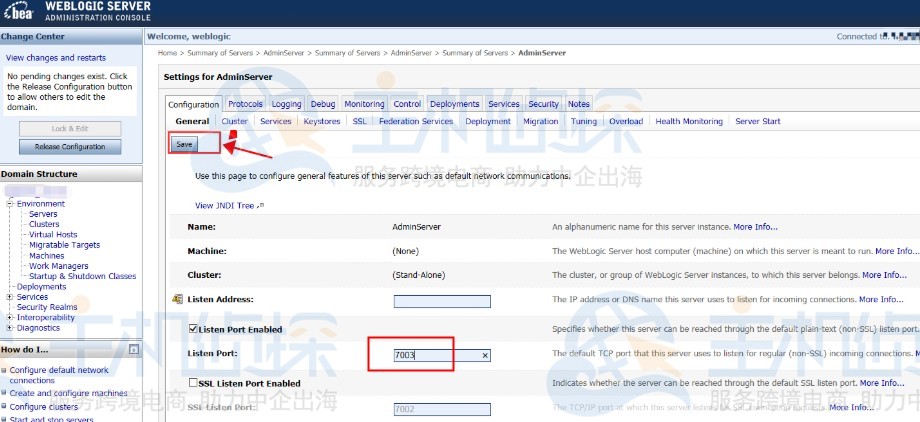Image resolution: width=920 pixels, height=422 pixels.
Task: Open first Summary of Servers breadcrumb link
Action: coord(220,53)
